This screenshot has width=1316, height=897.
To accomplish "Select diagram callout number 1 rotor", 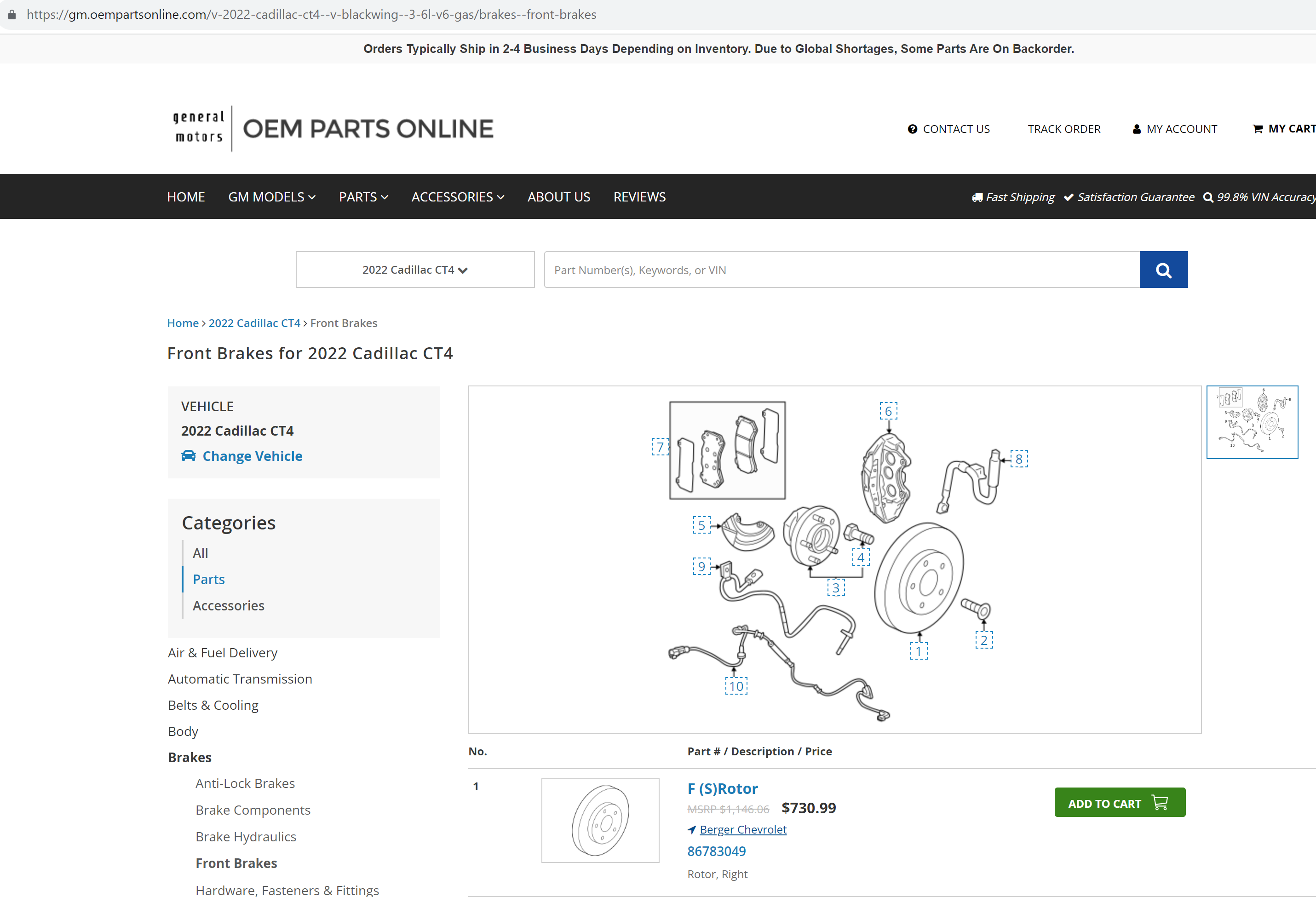I will [919, 650].
